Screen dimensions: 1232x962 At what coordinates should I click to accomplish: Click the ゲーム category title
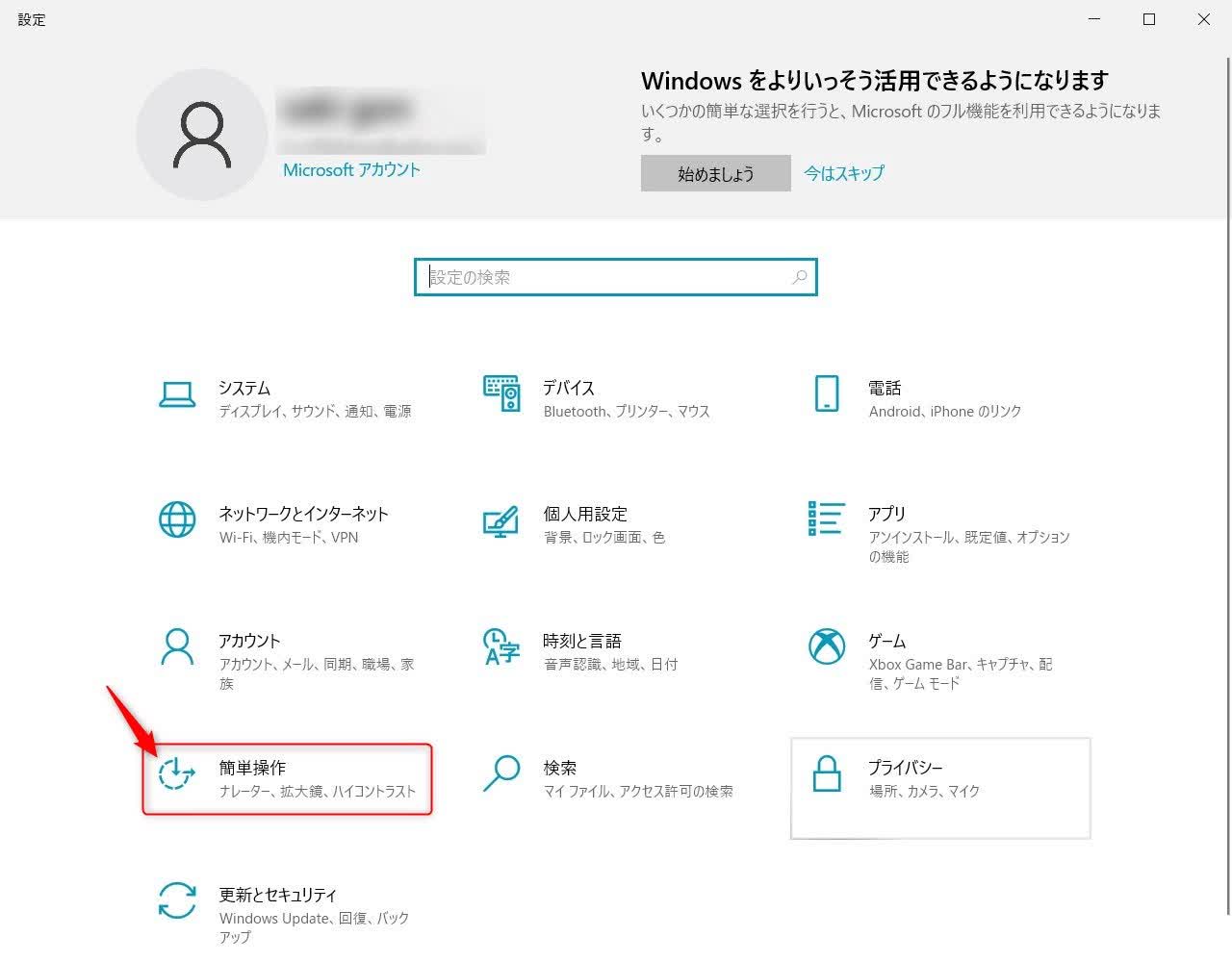pos(887,641)
